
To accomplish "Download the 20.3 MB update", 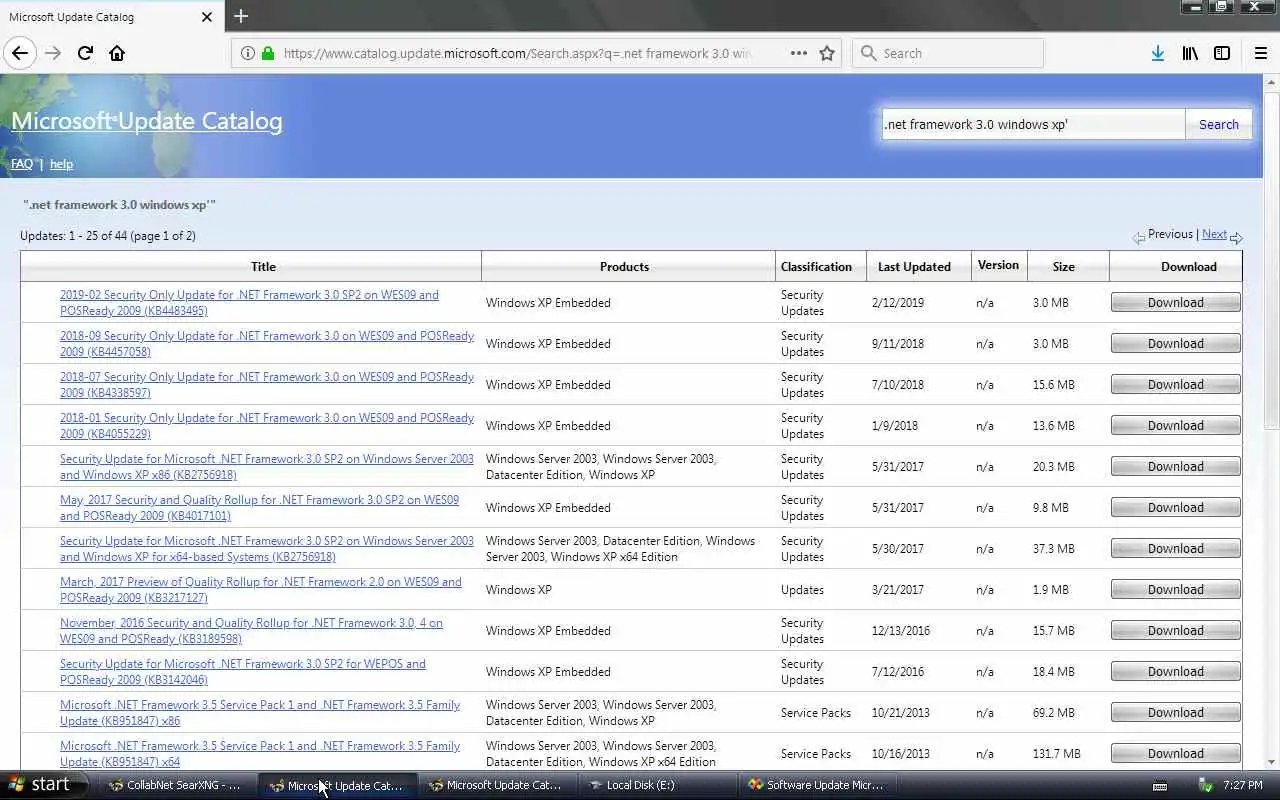I will tap(1175, 466).
